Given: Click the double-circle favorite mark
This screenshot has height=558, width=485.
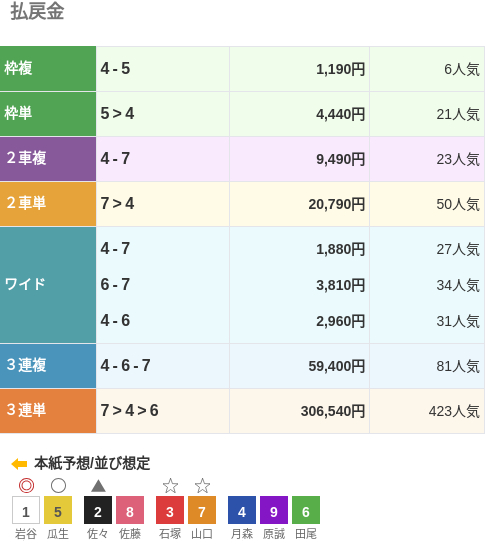Looking at the screenshot, I should [26, 485].
